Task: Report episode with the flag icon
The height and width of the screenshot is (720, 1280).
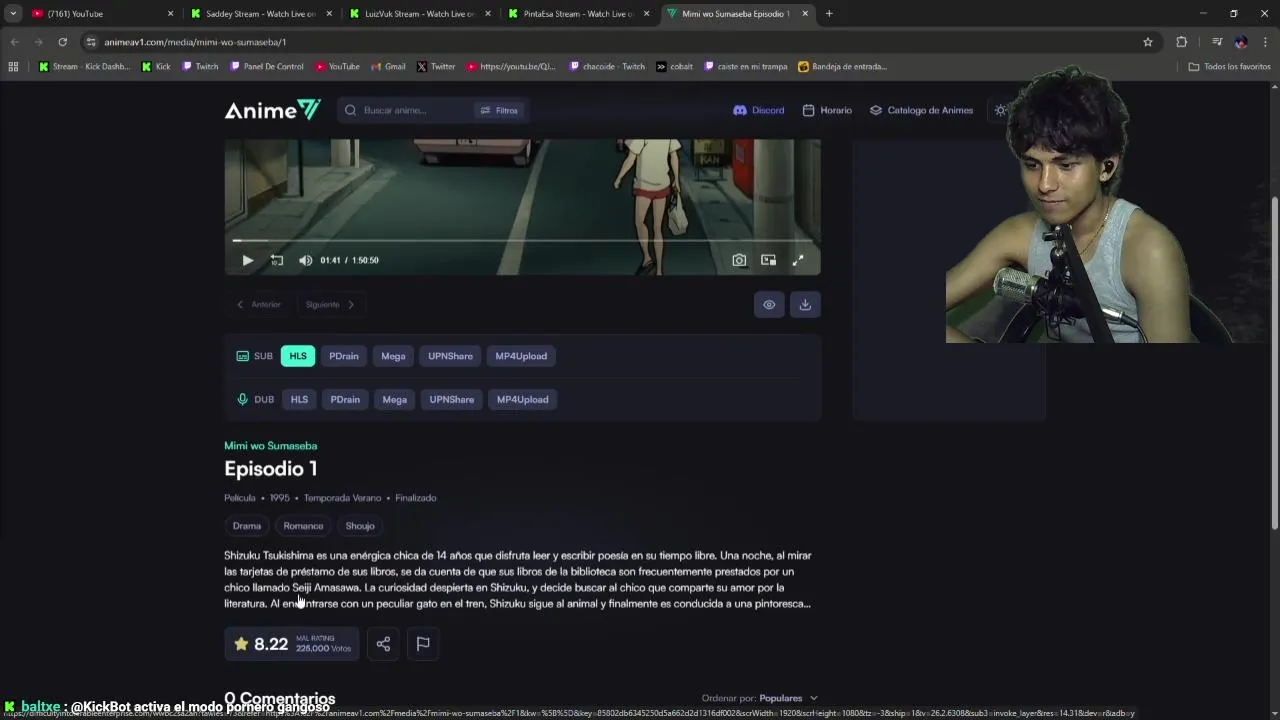Action: [423, 644]
